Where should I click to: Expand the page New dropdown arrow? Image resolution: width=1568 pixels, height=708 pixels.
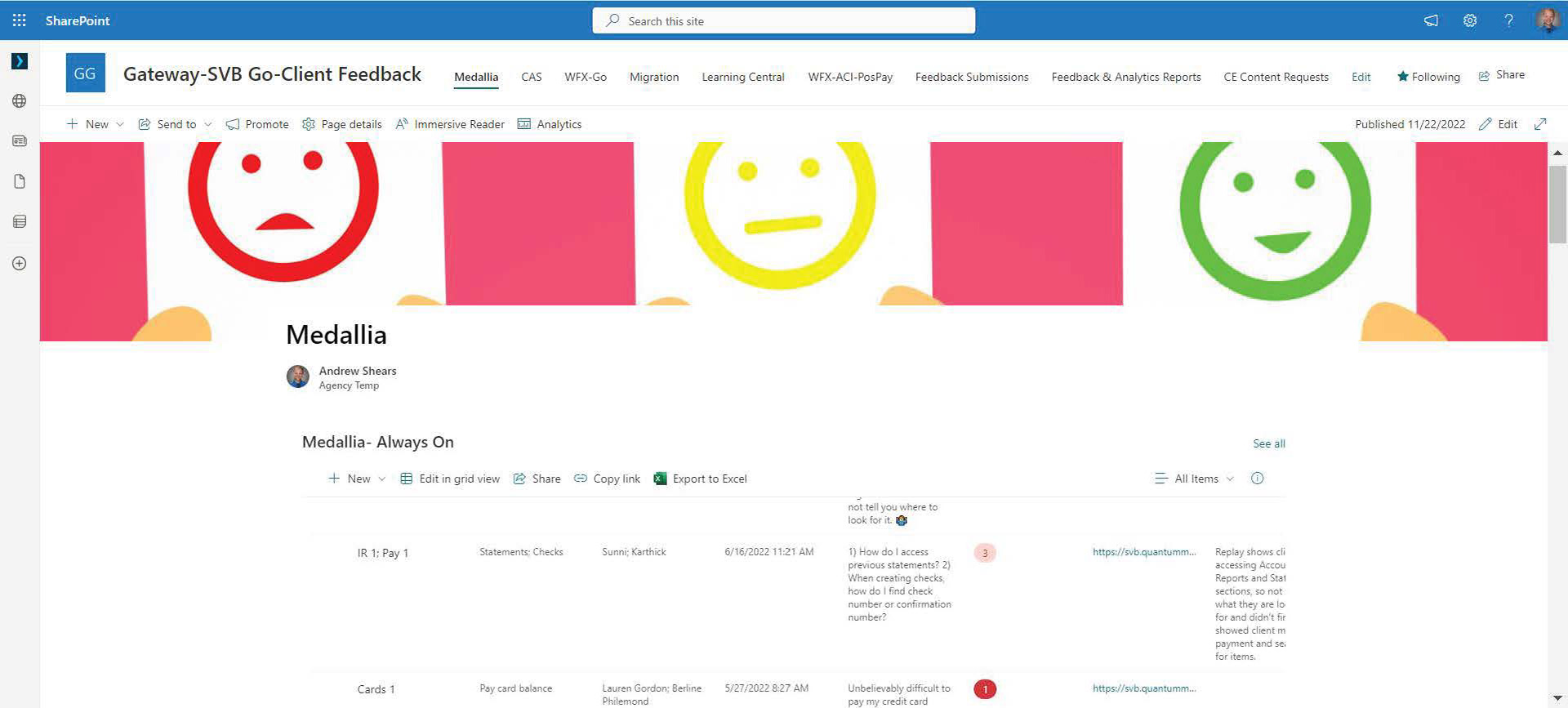120,124
